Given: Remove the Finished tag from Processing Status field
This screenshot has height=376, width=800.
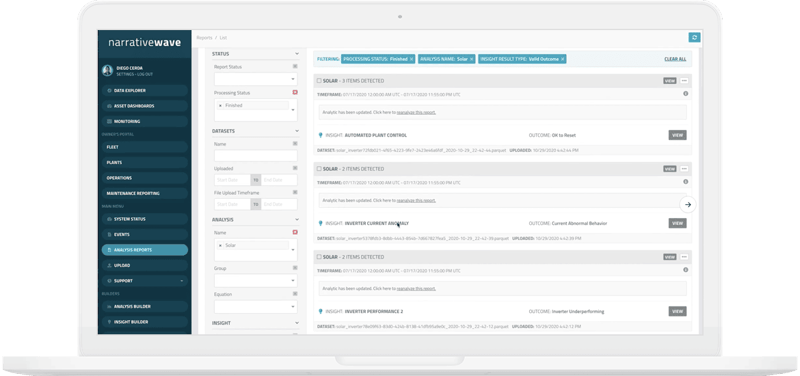Looking at the screenshot, I should [x=220, y=106].
